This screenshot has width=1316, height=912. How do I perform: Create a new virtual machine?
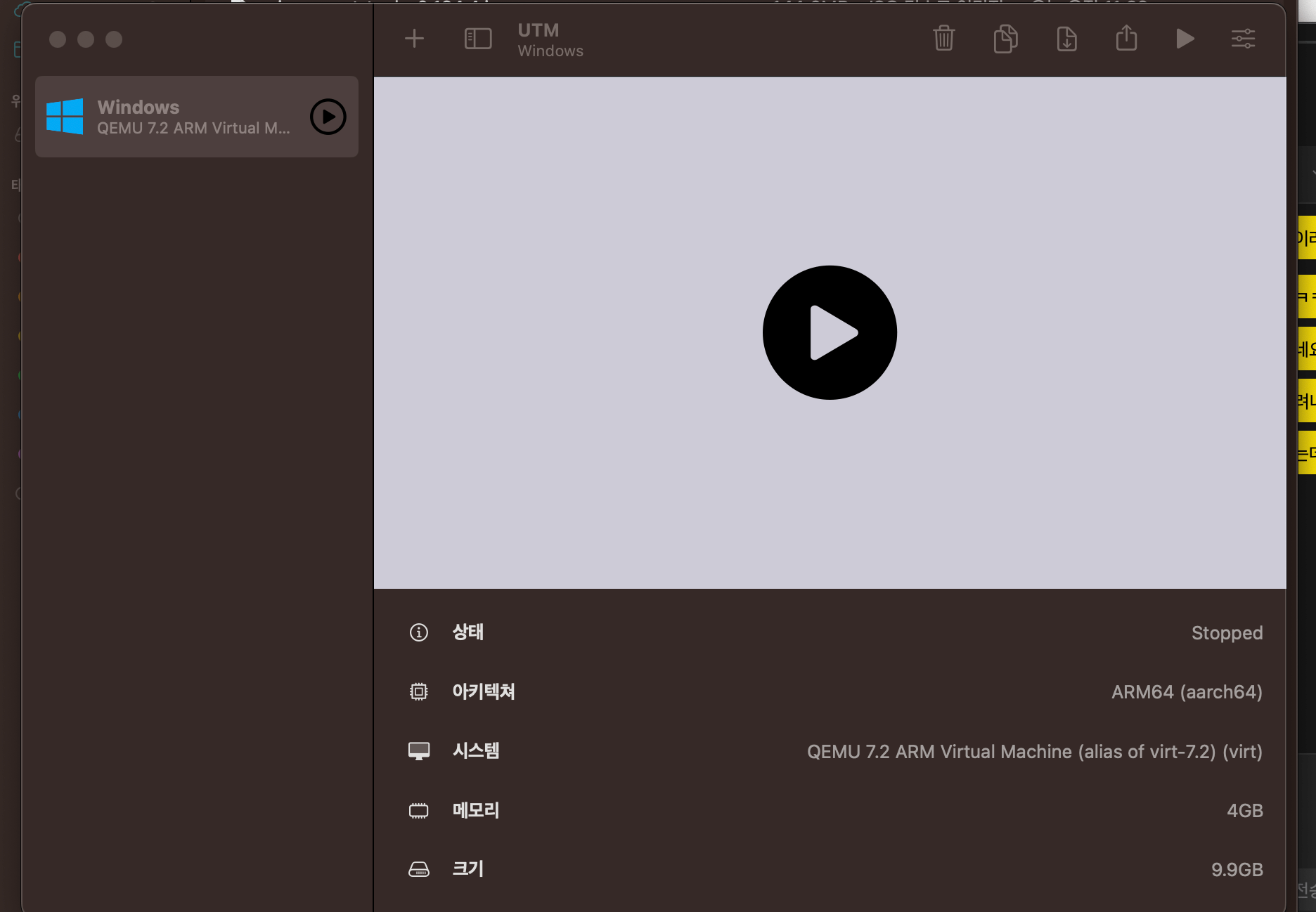(x=414, y=39)
